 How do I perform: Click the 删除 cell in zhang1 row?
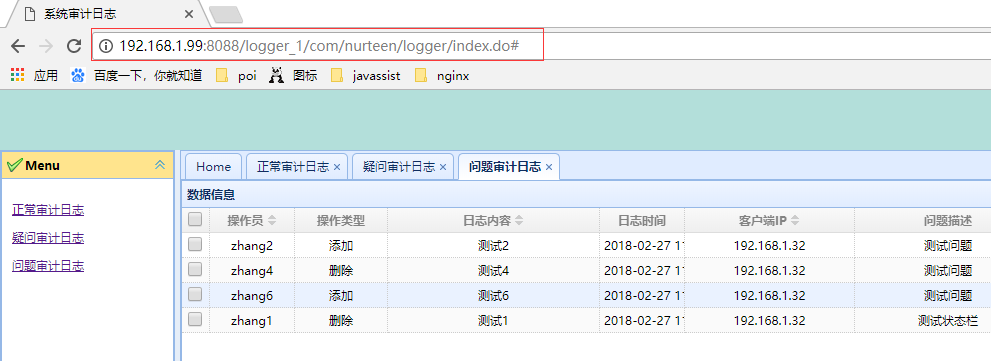(x=341, y=321)
